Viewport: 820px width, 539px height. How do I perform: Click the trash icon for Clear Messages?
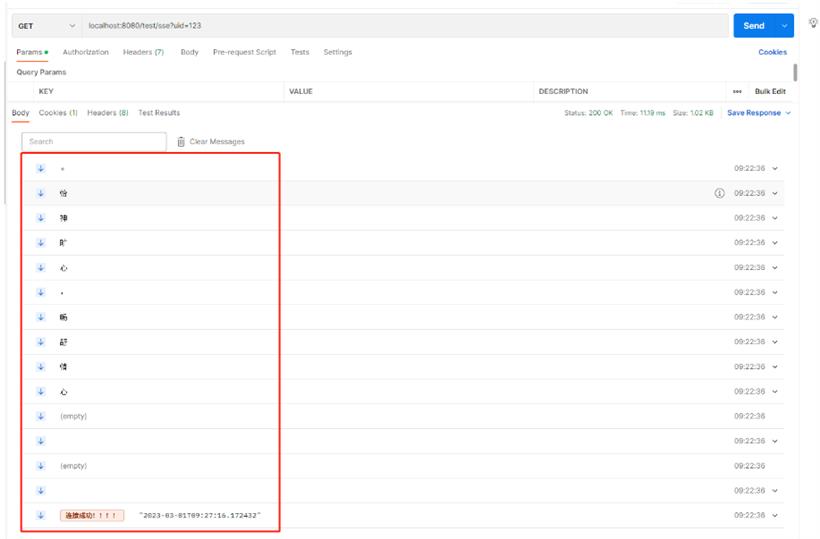coord(181,142)
